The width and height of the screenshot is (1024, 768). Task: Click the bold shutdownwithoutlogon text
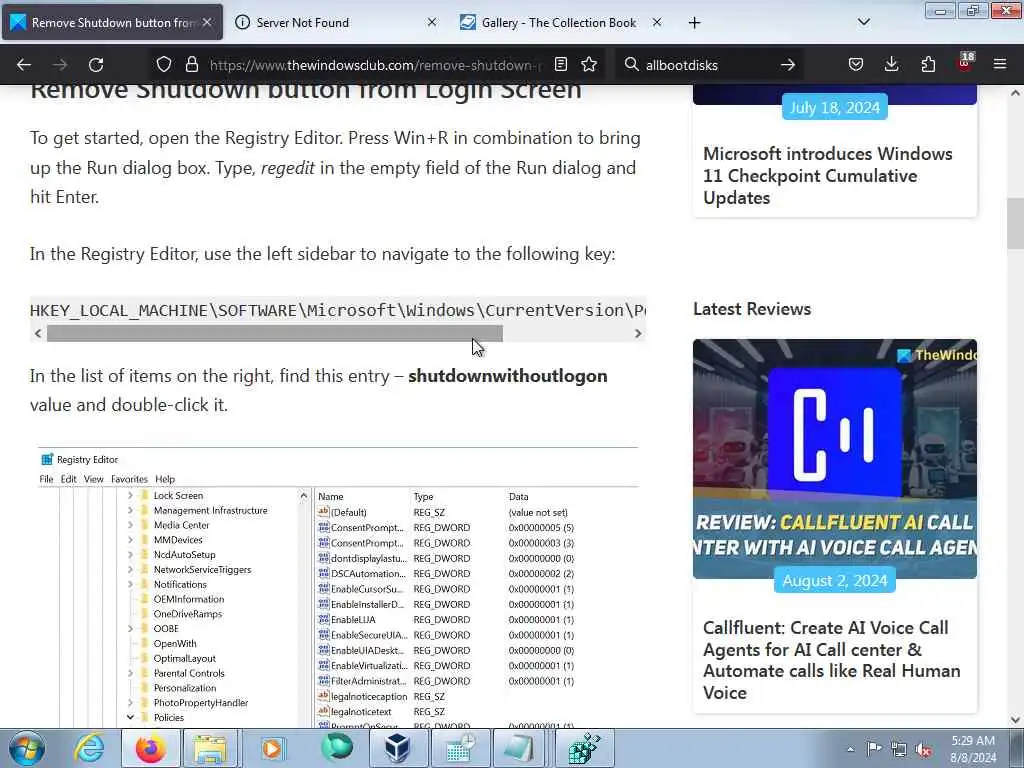507,376
